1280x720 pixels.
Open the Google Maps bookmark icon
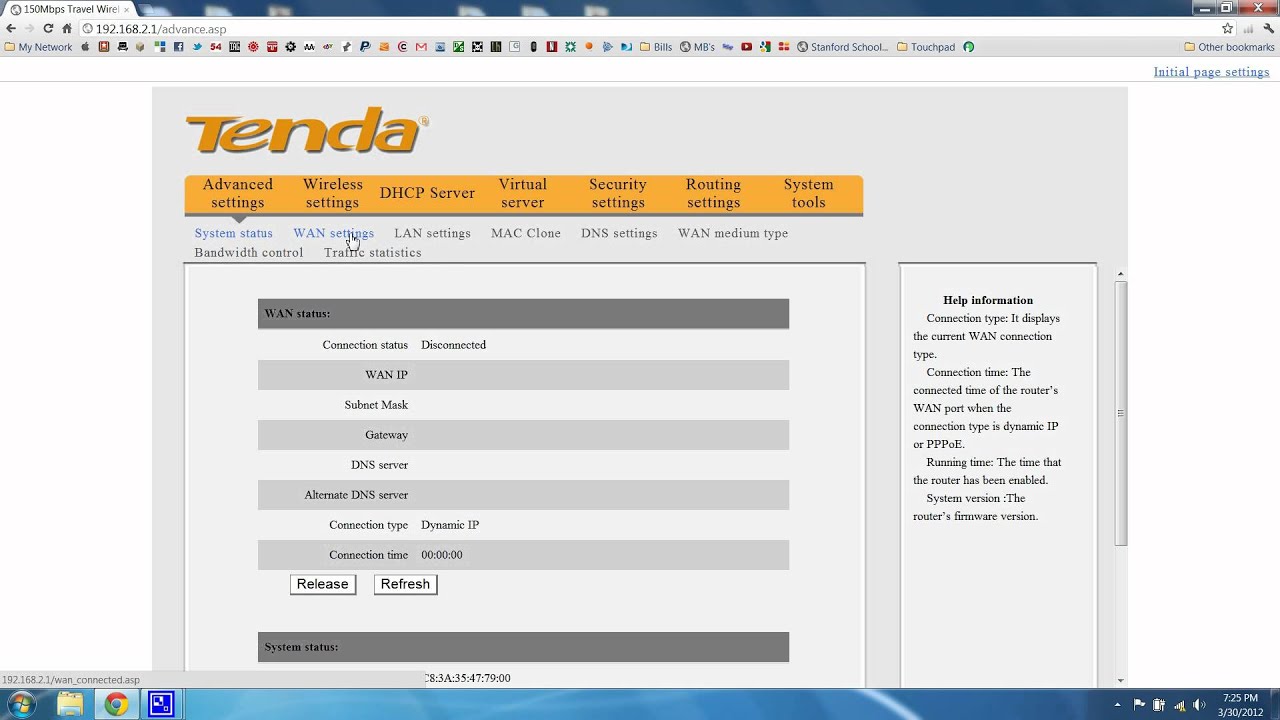(765, 47)
